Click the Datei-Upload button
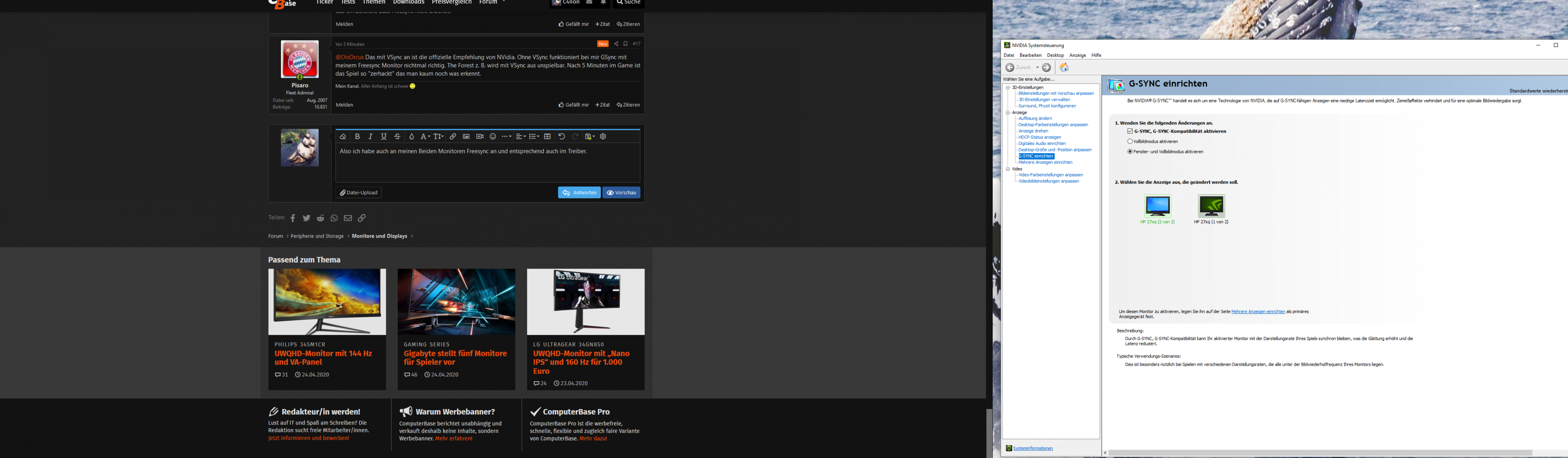Image resolution: width=1568 pixels, height=458 pixels. [x=359, y=193]
